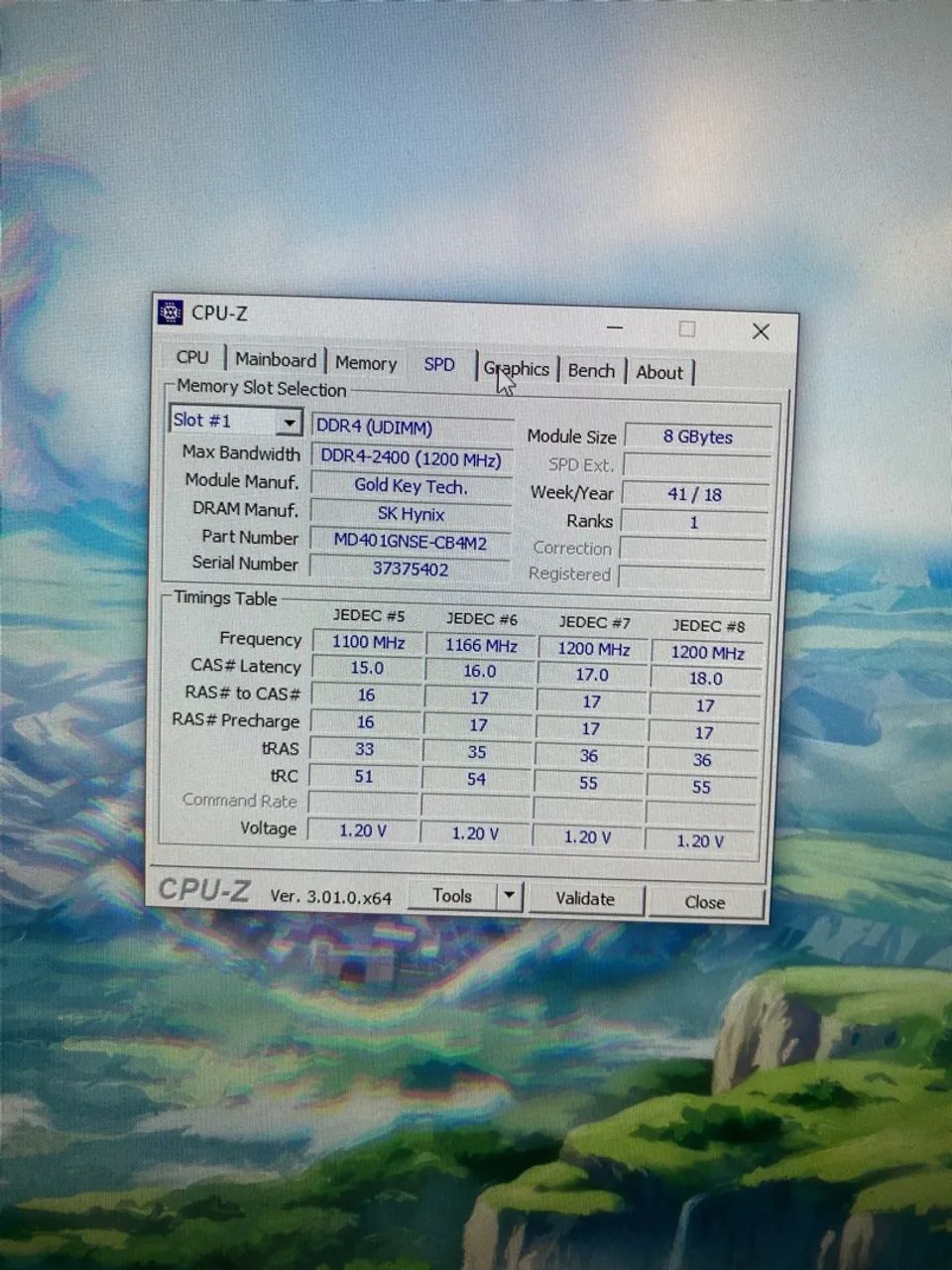The image size is (952, 1270).
Task: Click the tRAS value 35
Action: [x=477, y=752]
